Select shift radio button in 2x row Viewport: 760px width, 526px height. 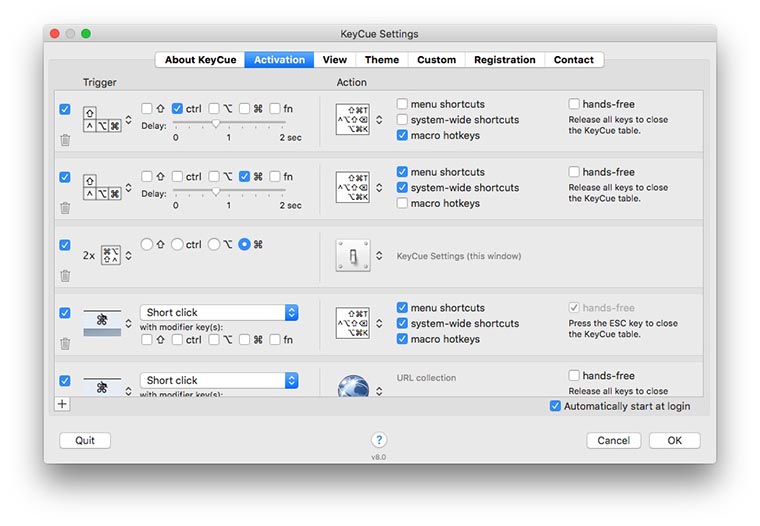pyautogui.click(x=146, y=244)
